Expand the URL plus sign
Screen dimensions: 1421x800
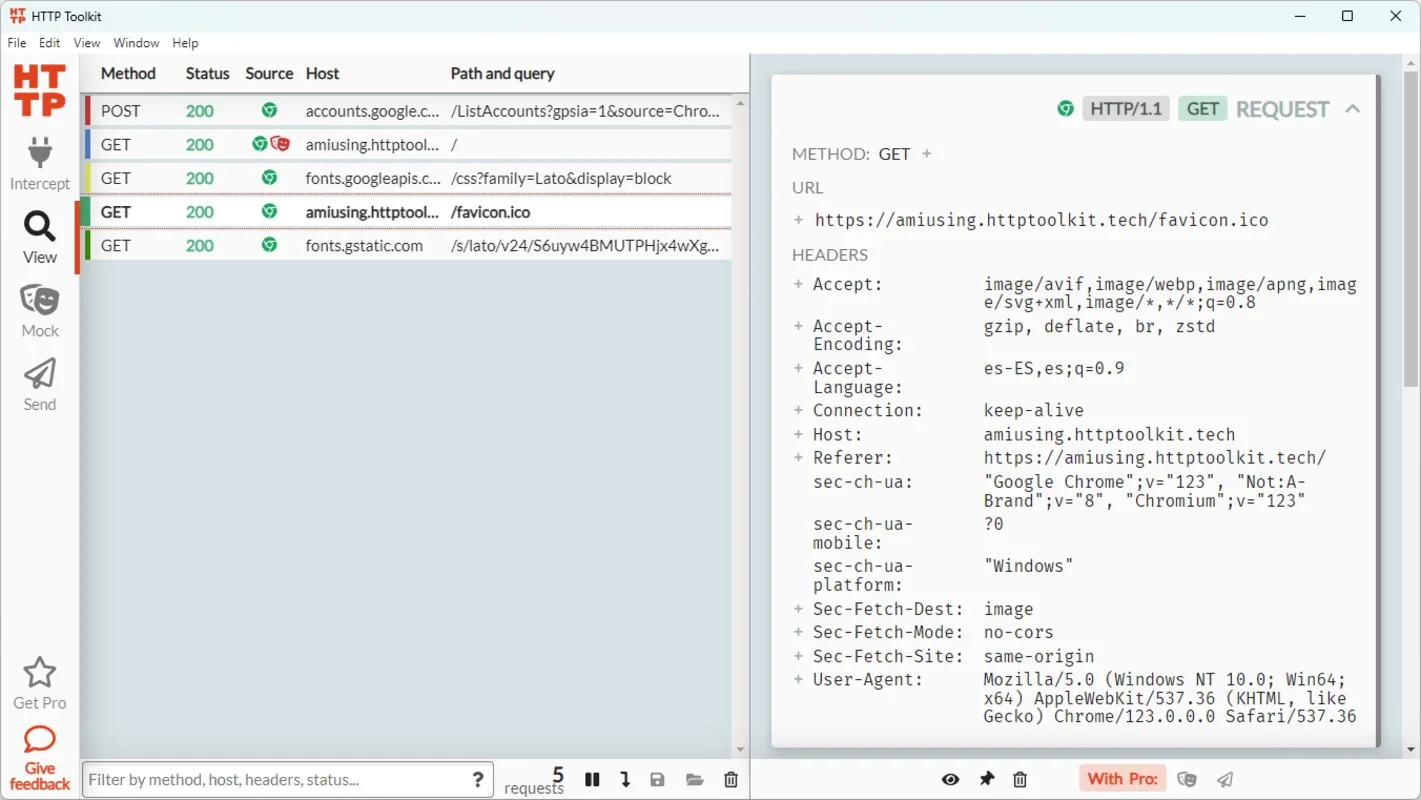pyautogui.click(x=798, y=220)
